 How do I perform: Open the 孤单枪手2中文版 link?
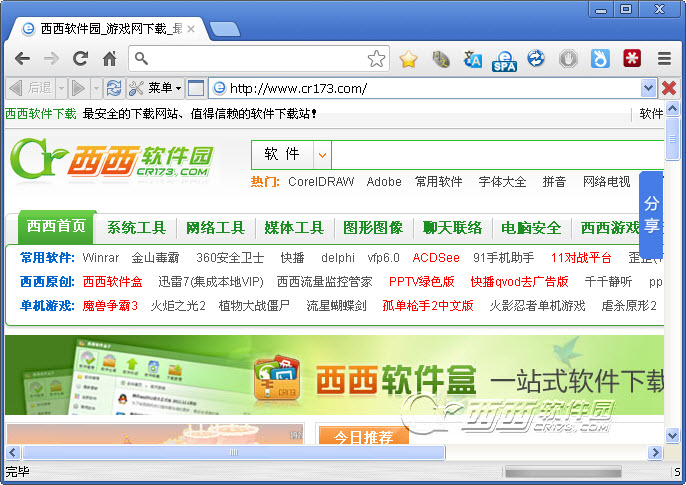tap(428, 306)
